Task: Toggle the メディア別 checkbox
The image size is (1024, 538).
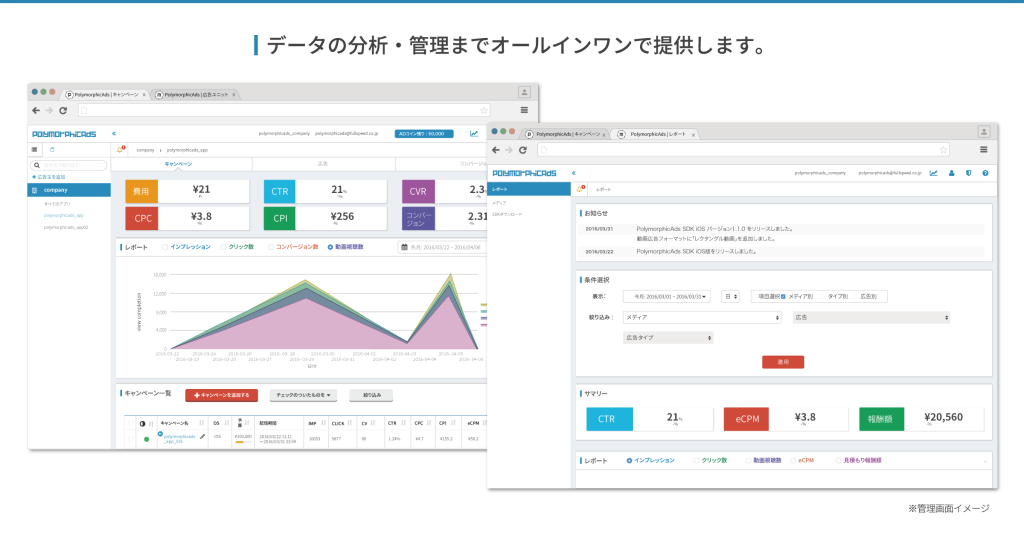Action: click(x=784, y=296)
